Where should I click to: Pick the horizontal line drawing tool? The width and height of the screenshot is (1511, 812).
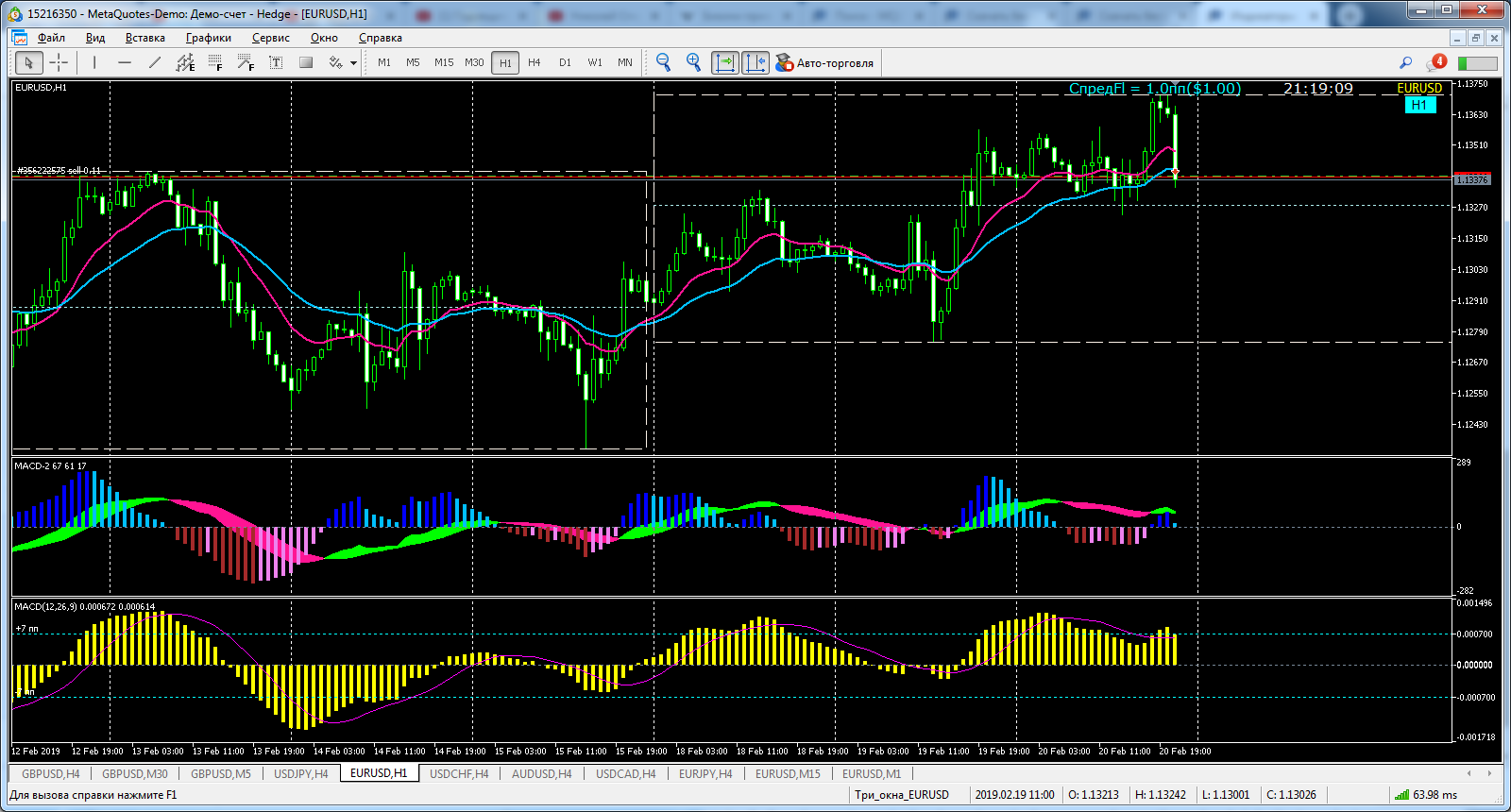[125, 62]
